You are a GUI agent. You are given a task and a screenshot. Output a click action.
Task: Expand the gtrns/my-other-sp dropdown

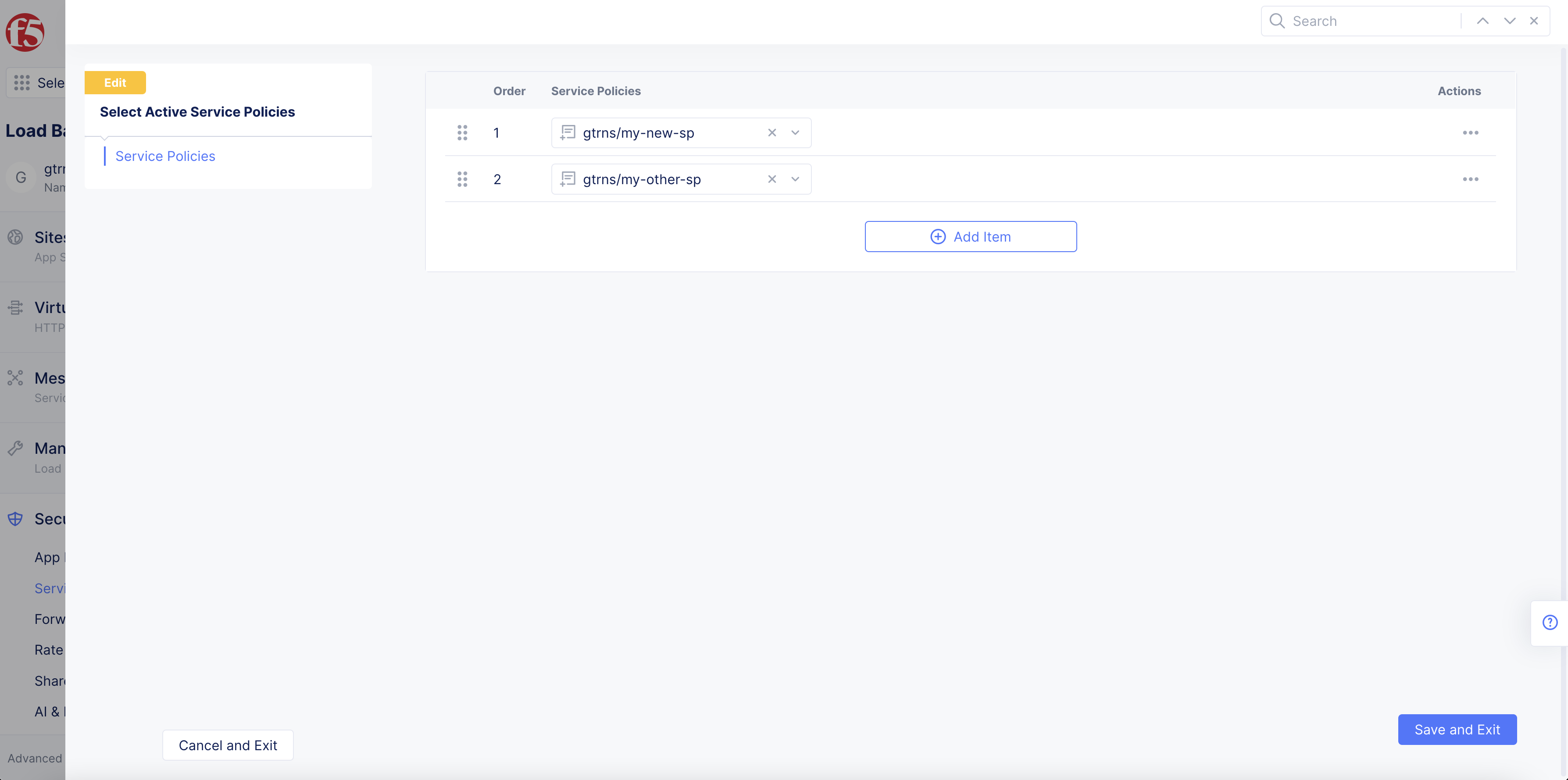pos(795,179)
